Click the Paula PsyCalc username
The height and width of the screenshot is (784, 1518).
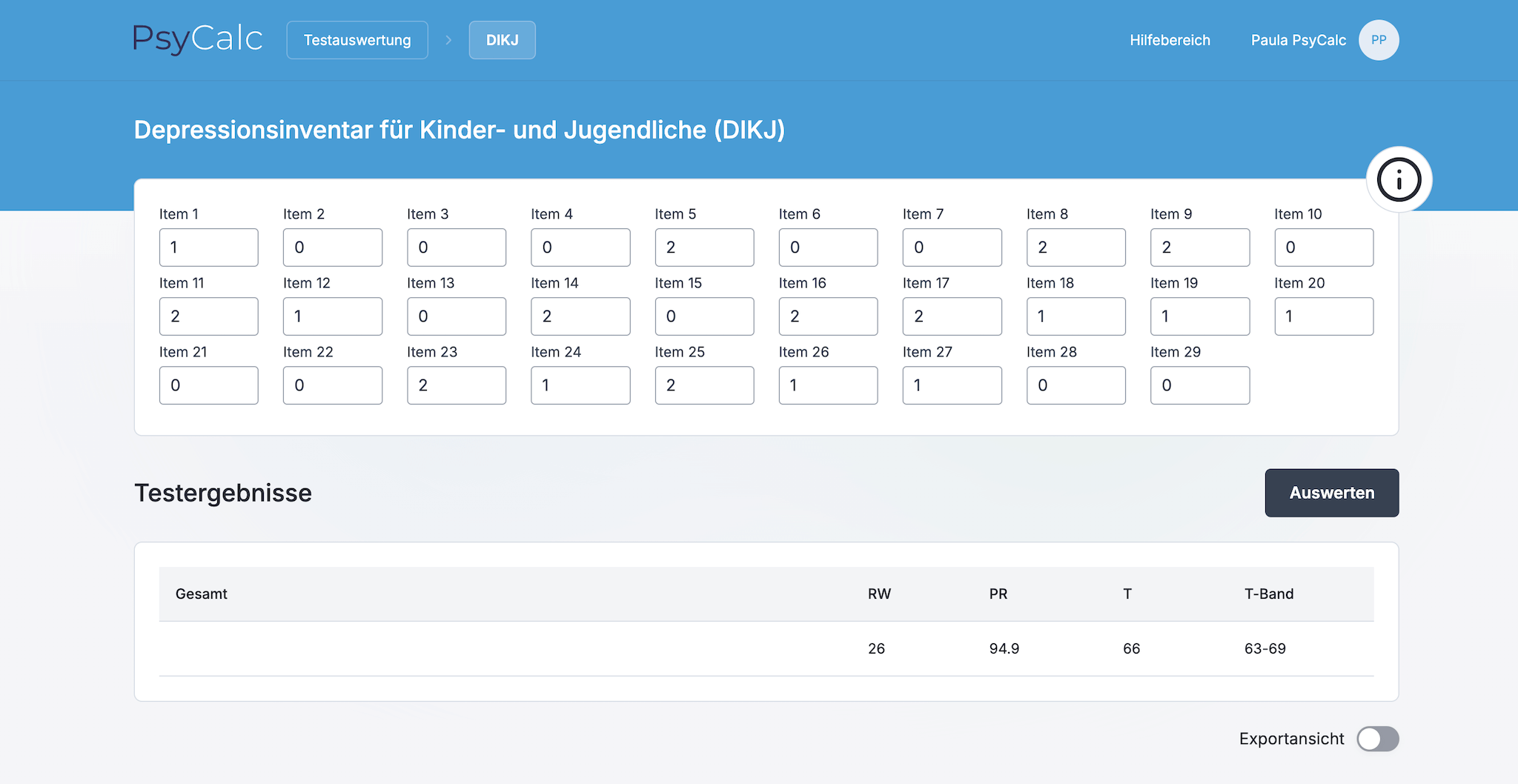[x=1298, y=40]
